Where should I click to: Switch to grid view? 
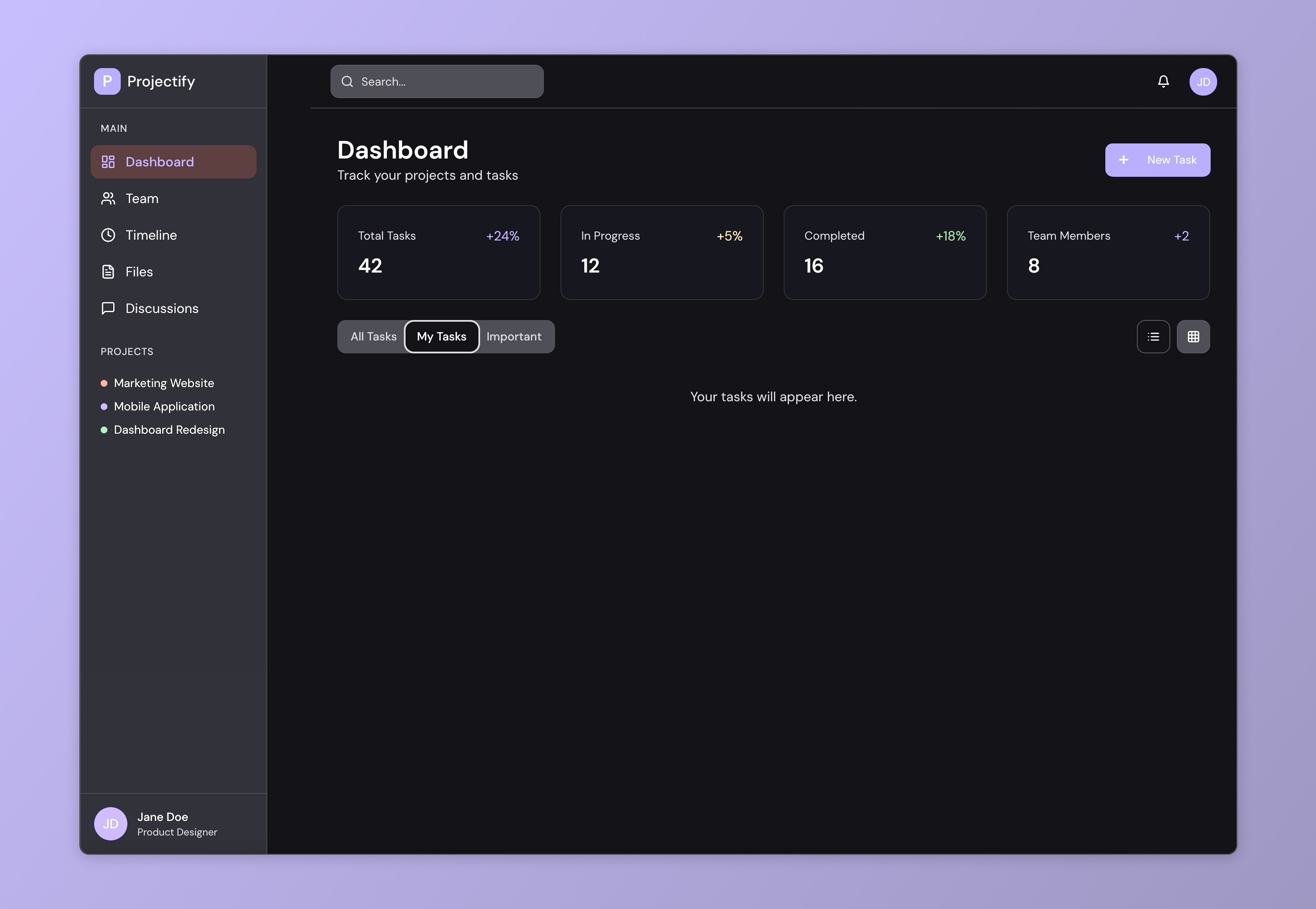pos(1193,337)
